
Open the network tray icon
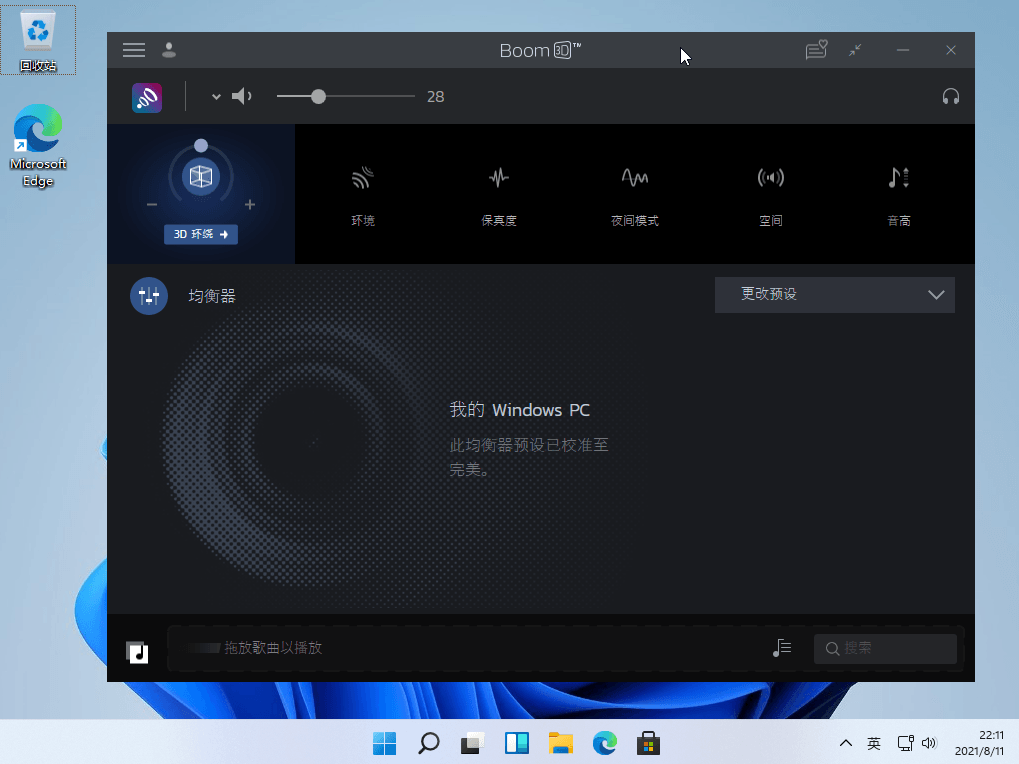(x=905, y=743)
